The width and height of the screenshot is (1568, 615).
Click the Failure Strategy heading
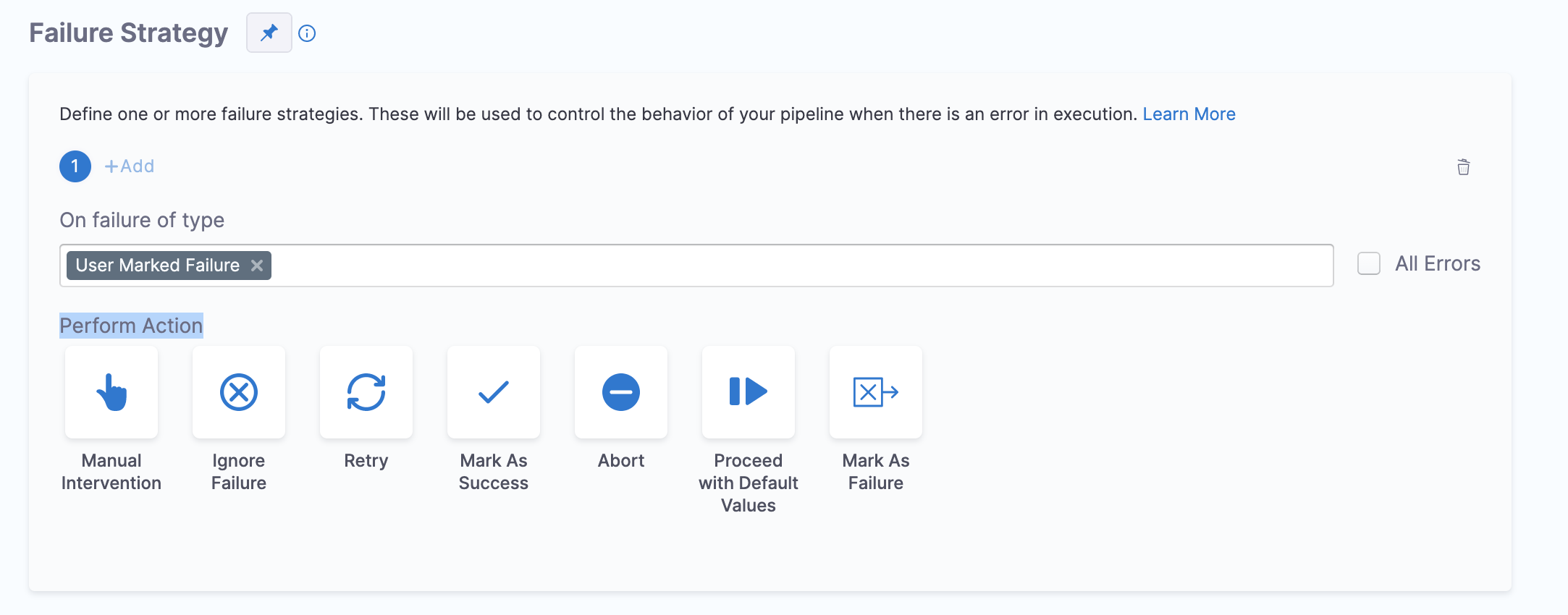click(128, 33)
